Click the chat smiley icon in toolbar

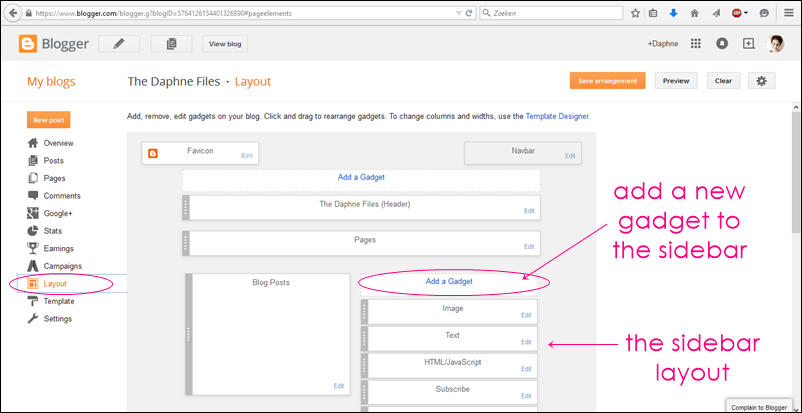pyautogui.click(x=764, y=14)
